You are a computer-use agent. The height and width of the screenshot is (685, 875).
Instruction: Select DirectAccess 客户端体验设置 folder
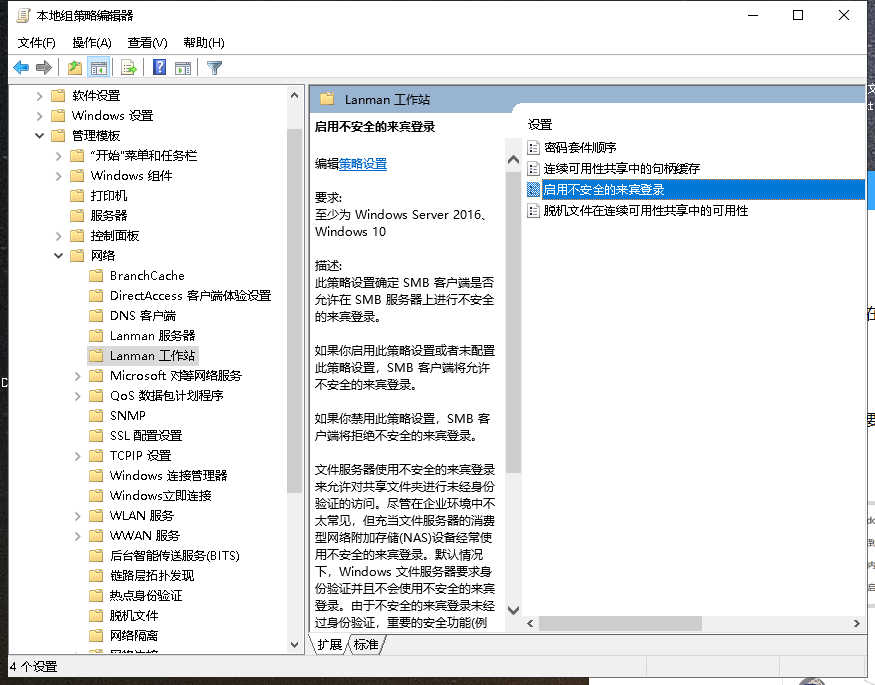click(190, 296)
